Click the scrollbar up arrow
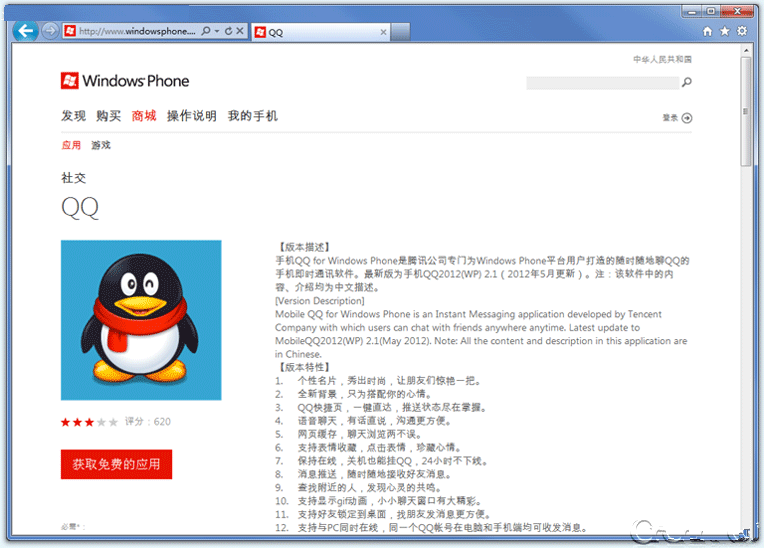The width and height of the screenshot is (764, 548). 746,50
